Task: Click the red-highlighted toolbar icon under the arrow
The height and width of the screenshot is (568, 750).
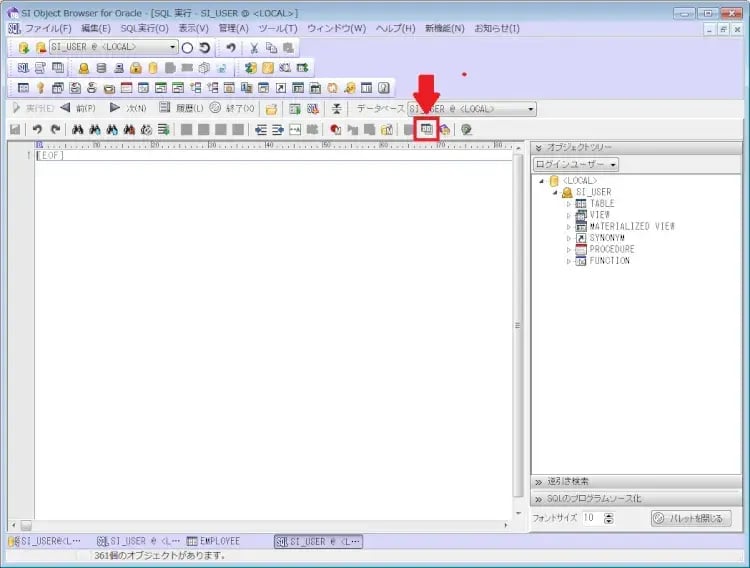Action: 427,129
